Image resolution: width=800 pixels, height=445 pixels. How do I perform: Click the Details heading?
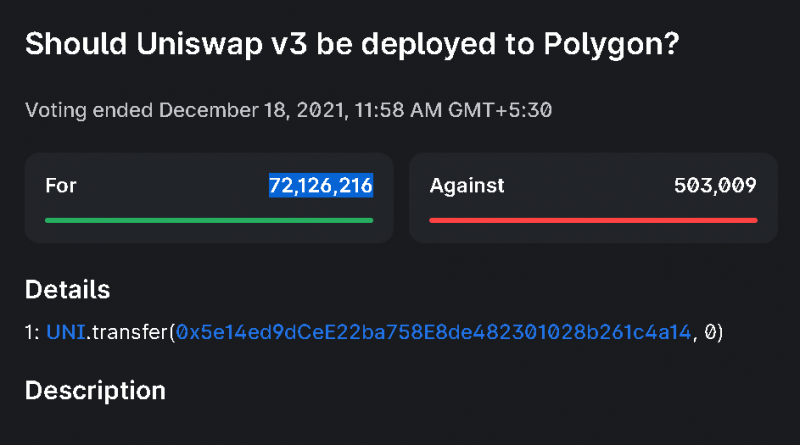point(67,291)
